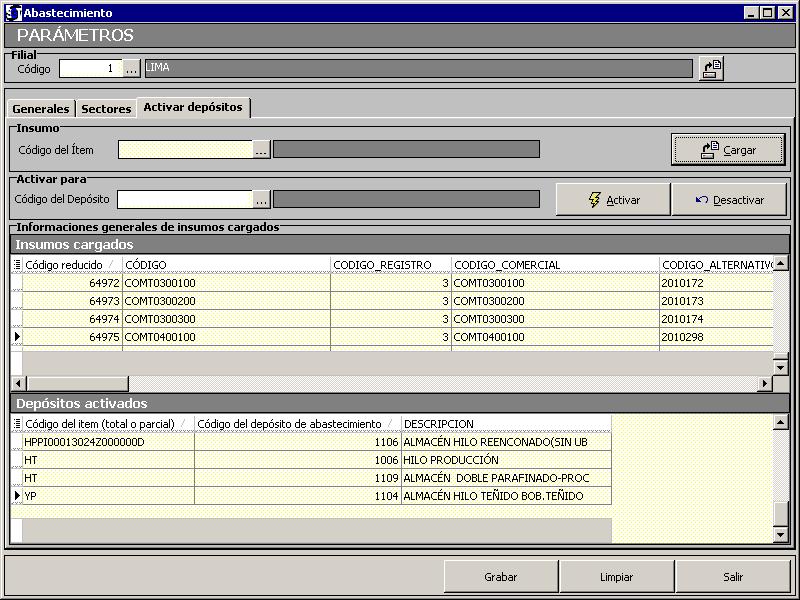Sort by Código reducido column header
This screenshot has height=600, width=800.
66,265
